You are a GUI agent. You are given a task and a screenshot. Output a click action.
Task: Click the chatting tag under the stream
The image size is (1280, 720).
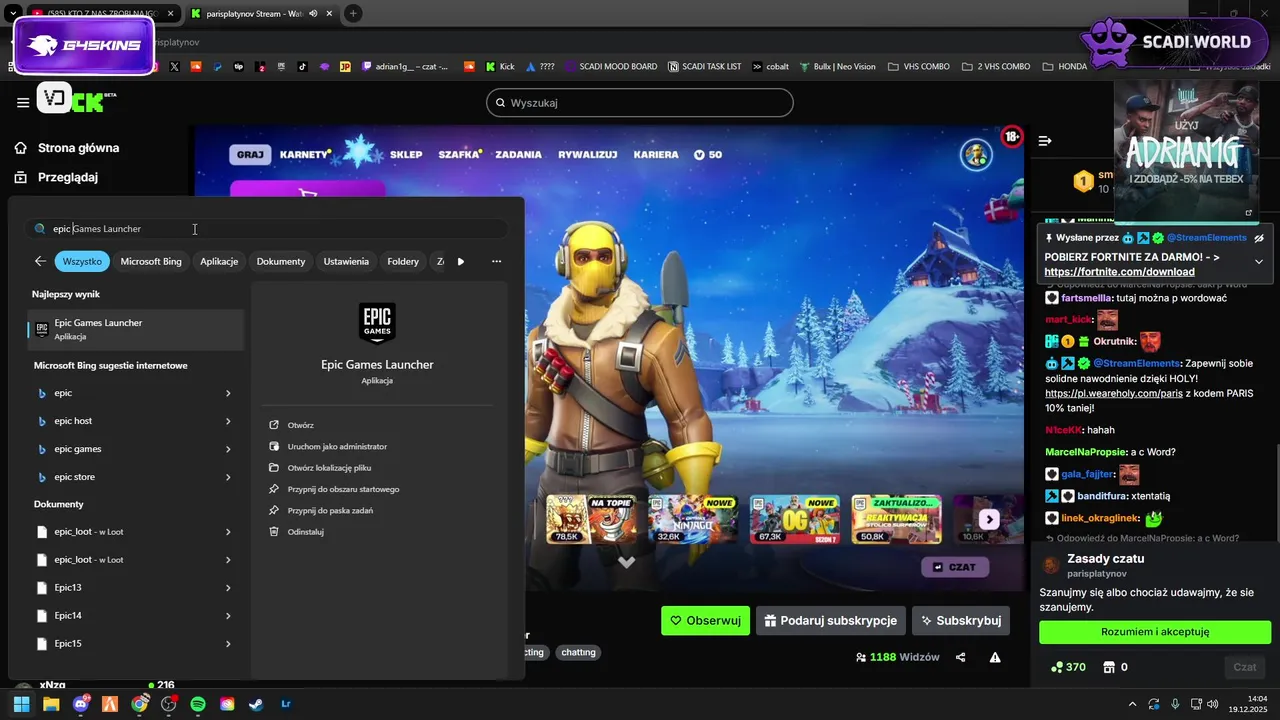[578, 652]
